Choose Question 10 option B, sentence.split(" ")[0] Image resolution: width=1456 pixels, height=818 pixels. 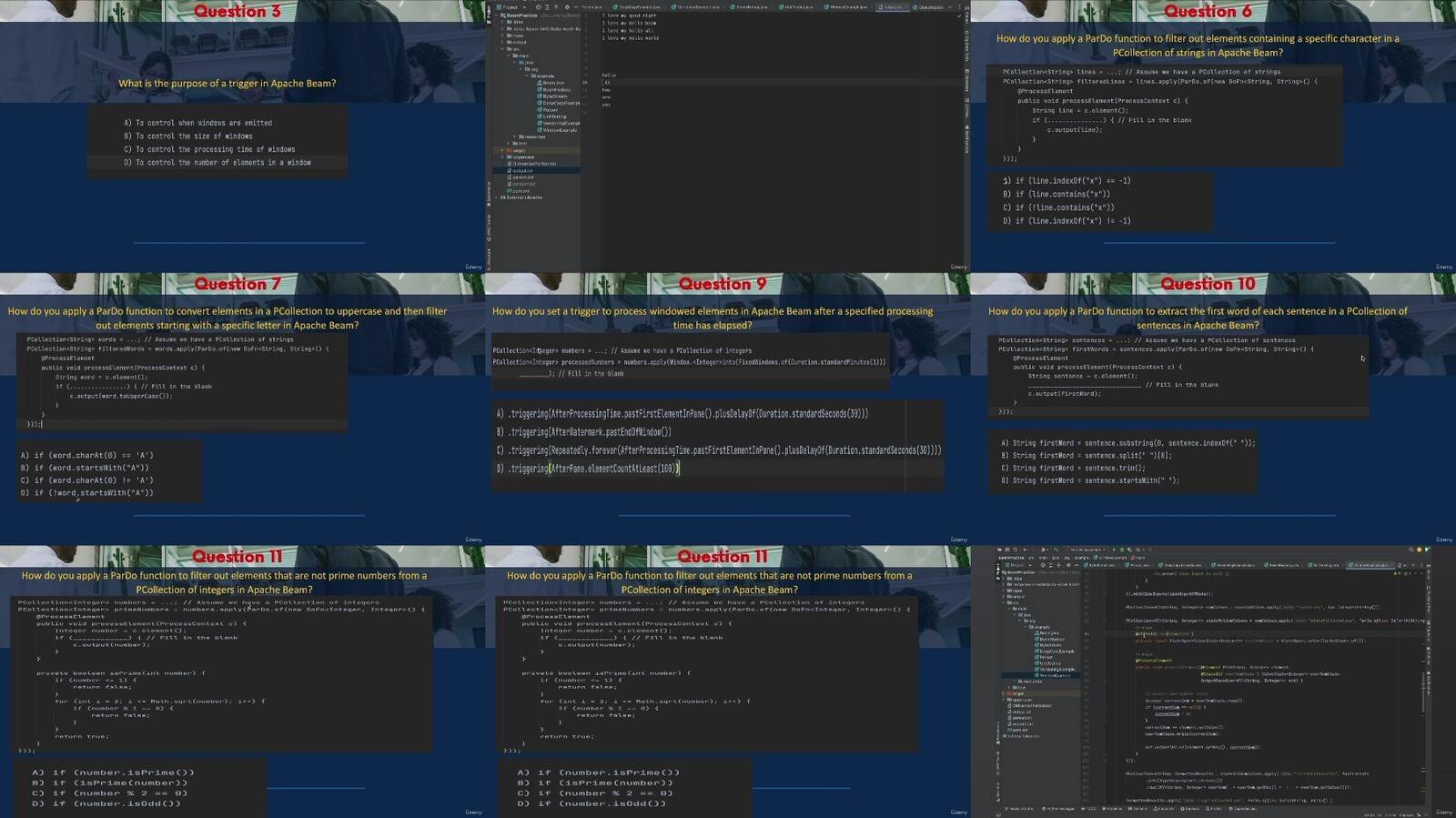(x=1087, y=456)
